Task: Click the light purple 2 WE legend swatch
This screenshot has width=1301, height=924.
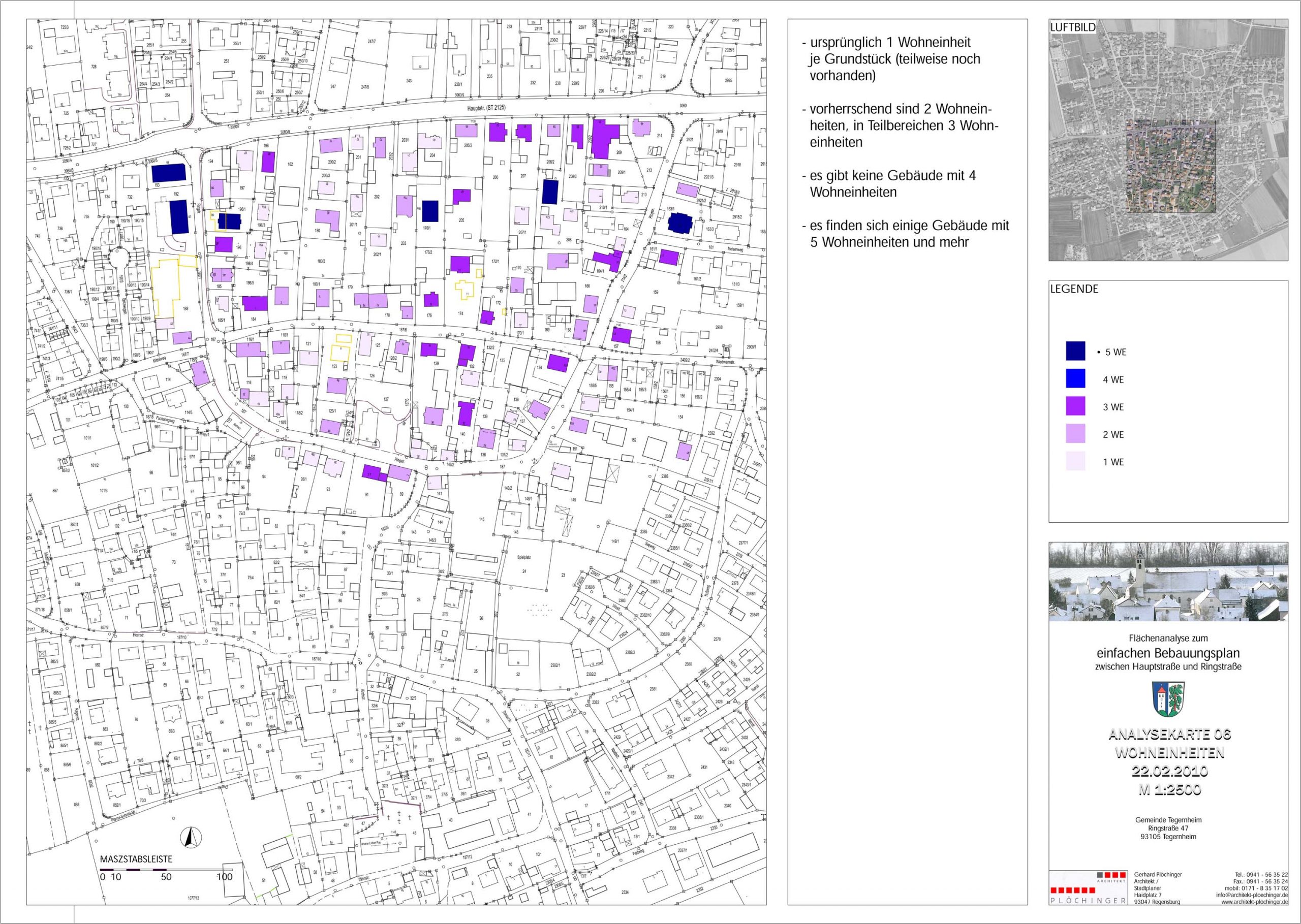Action: [1076, 434]
